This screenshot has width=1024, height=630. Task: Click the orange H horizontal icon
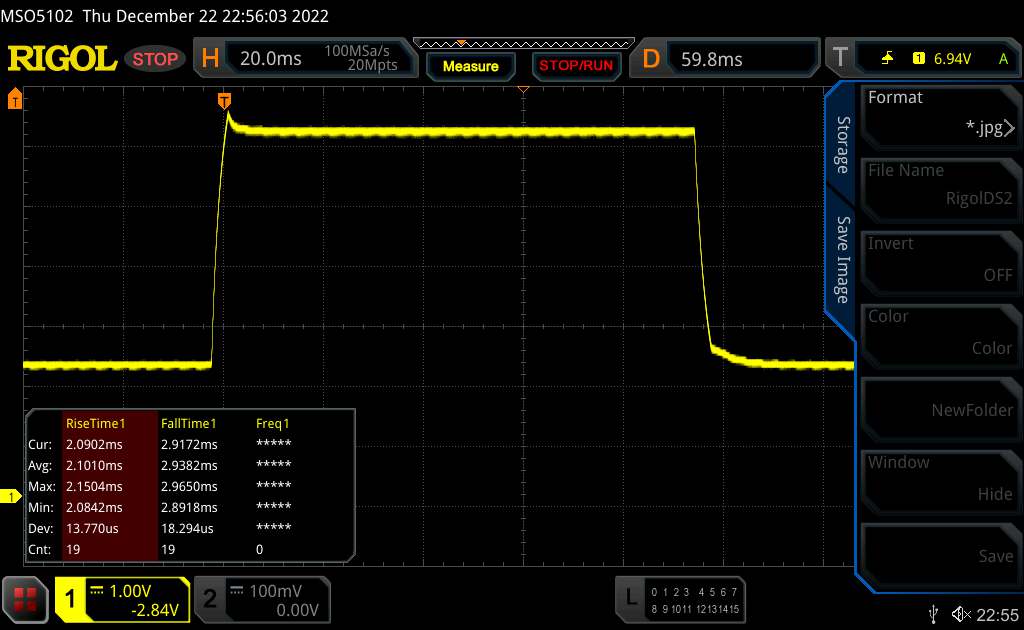click(x=210, y=58)
